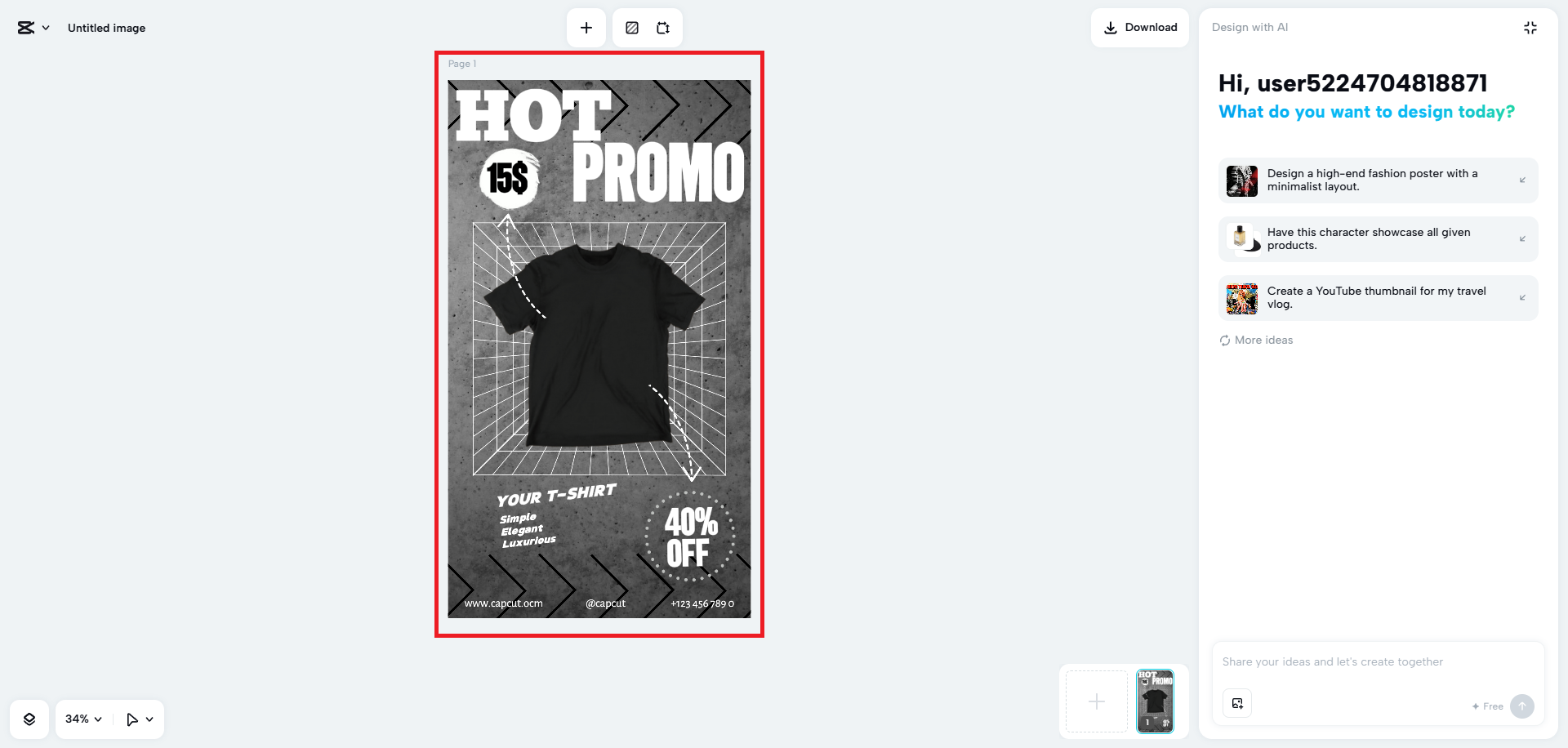Open the select tool dropdown arrow
This screenshot has width=1568, height=748.
click(149, 719)
